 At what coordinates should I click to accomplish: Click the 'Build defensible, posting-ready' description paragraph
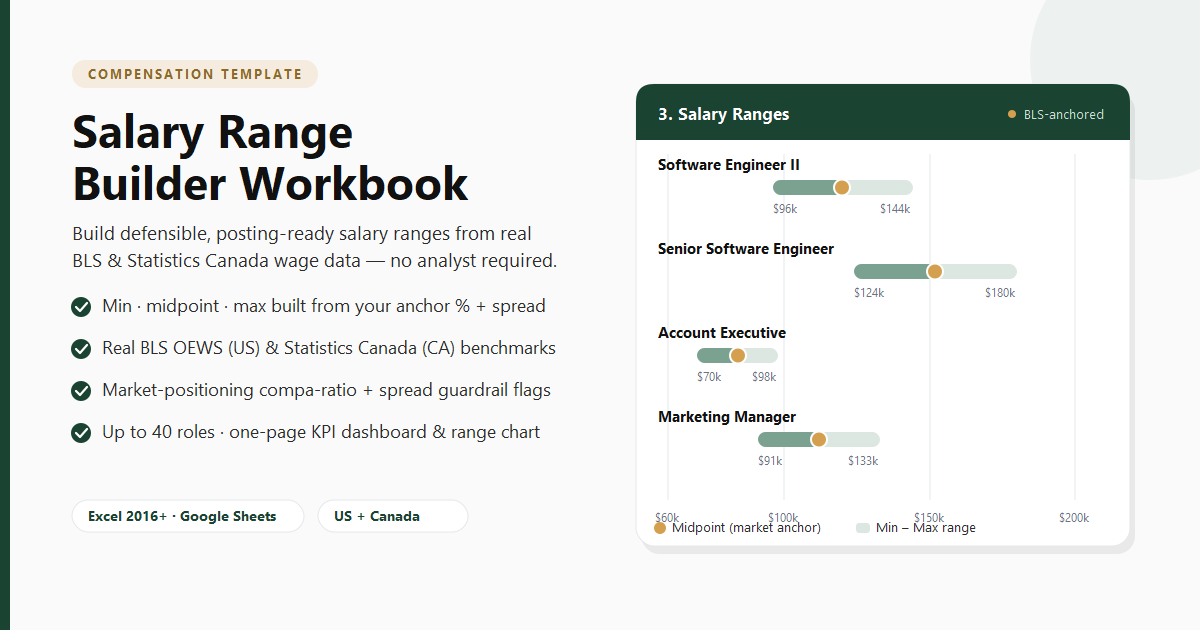tap(315, 247)
